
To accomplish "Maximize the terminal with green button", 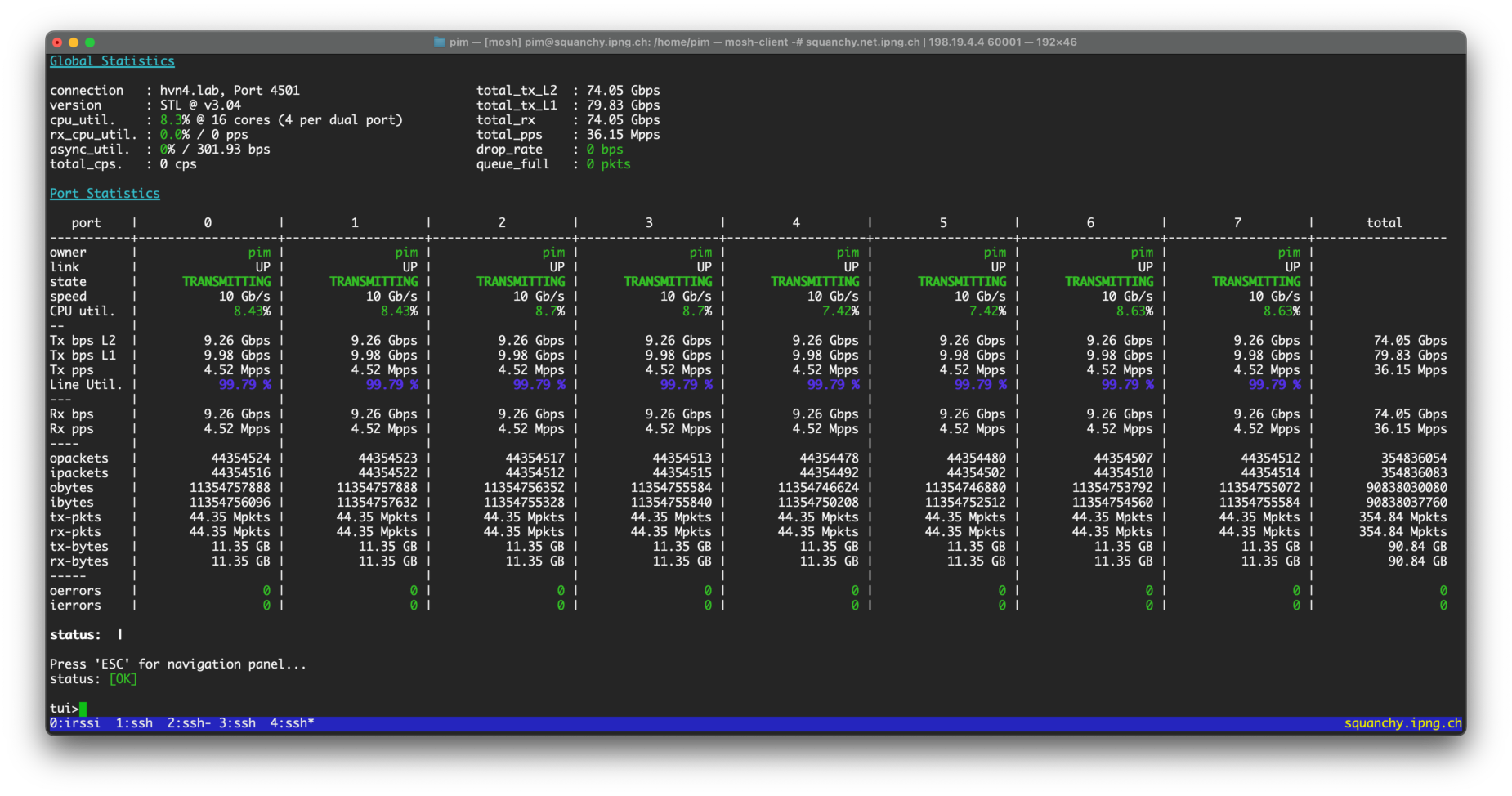I will point(90,42).
